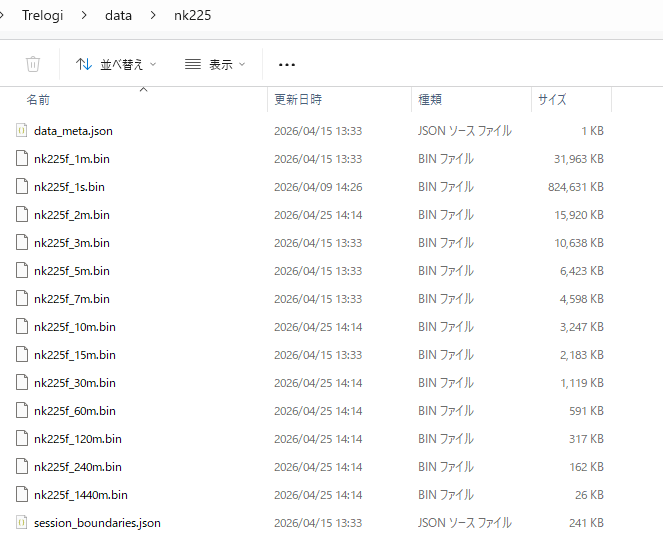The image size is (663, 556).
Task: Select the session_boundaries.json file icon
Action: (22, 523)
